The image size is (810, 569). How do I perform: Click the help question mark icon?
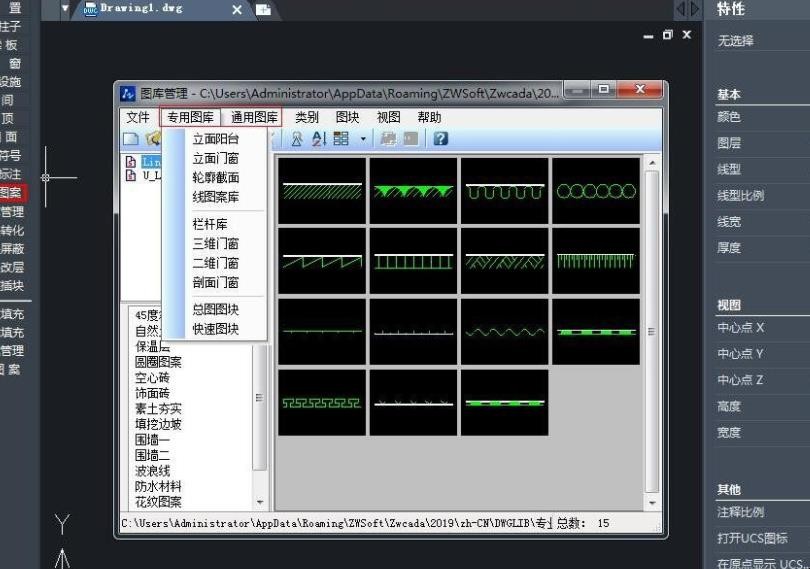pos(440,139)
